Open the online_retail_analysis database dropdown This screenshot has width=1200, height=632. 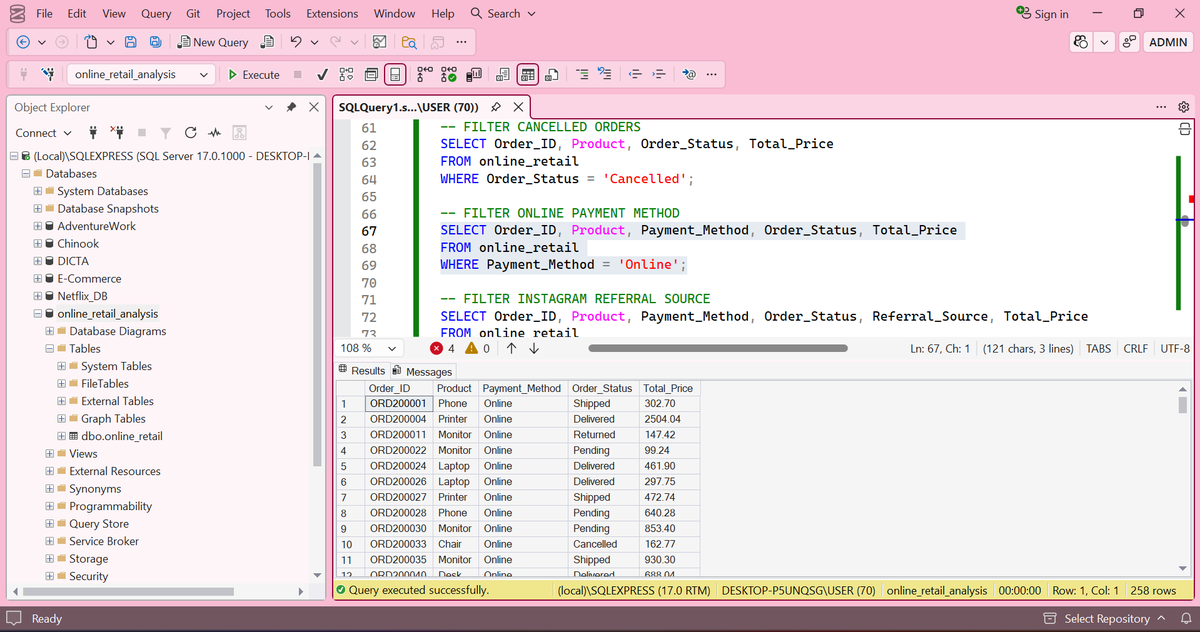pyautogui.click(x=141, y=74)
